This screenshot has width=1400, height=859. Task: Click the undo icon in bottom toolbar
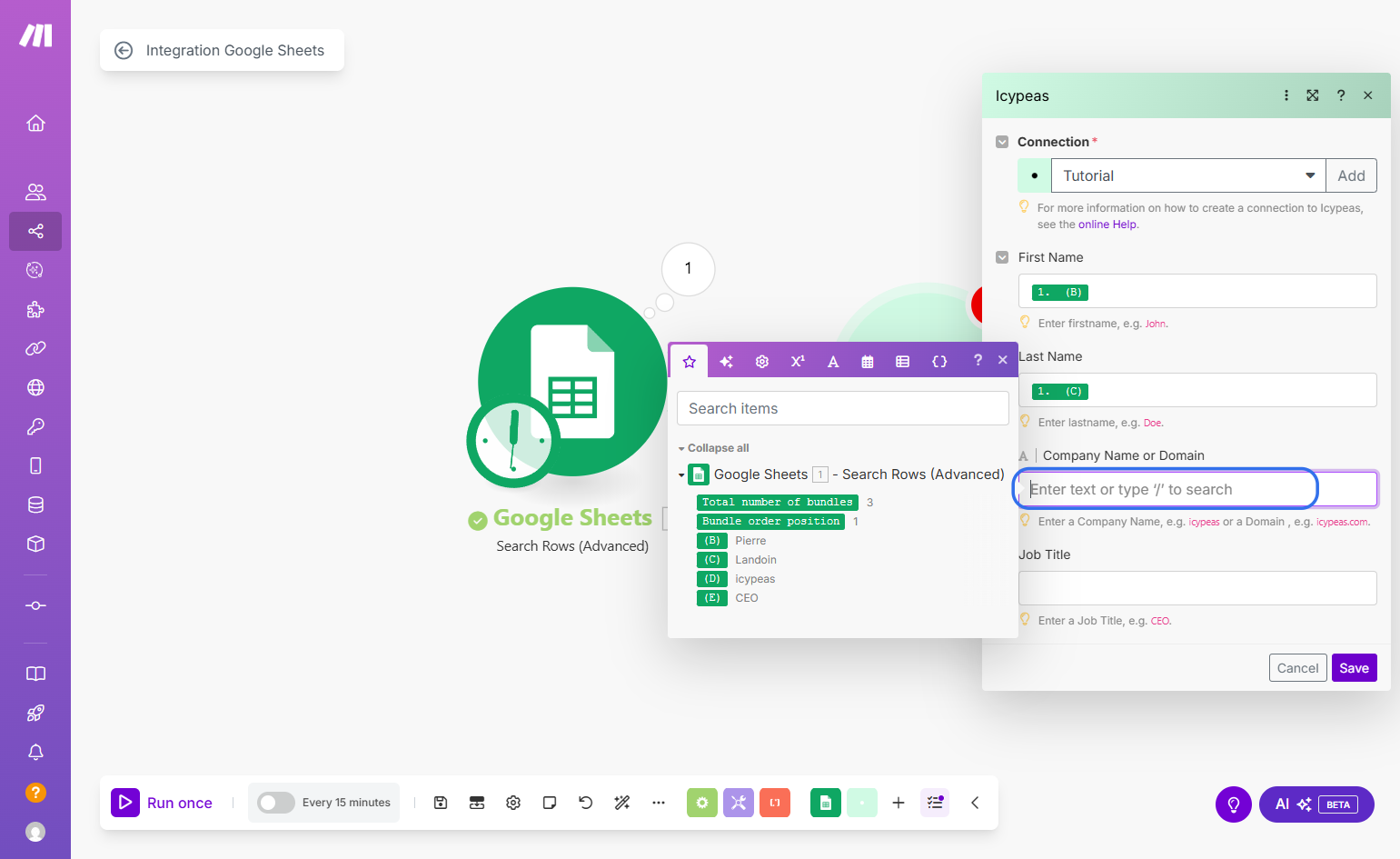coord(586,803)
